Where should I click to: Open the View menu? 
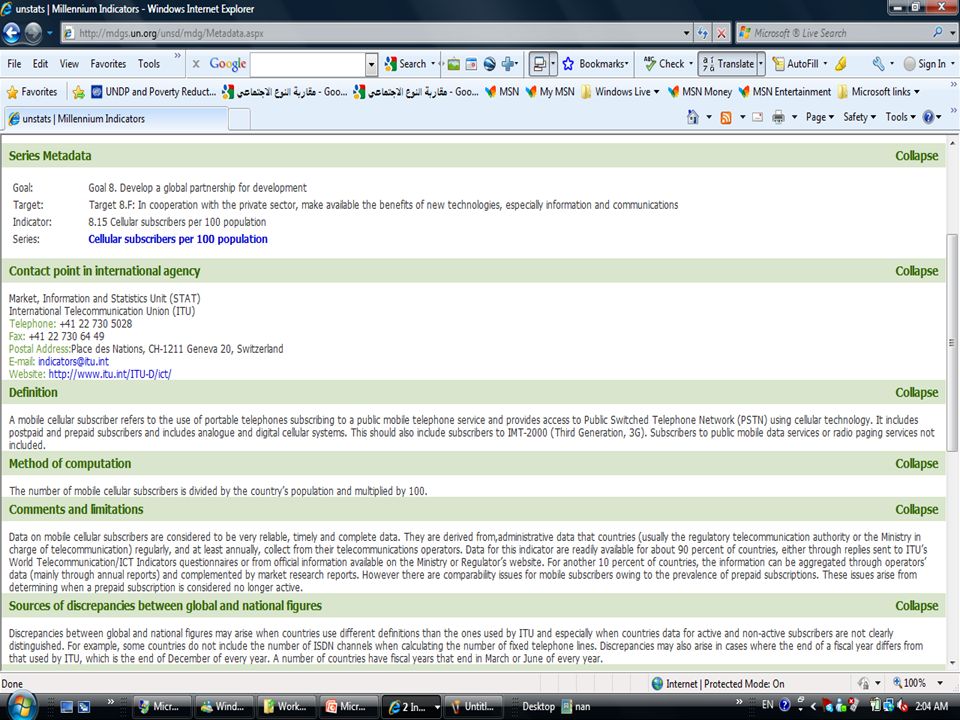click(69, 64)
